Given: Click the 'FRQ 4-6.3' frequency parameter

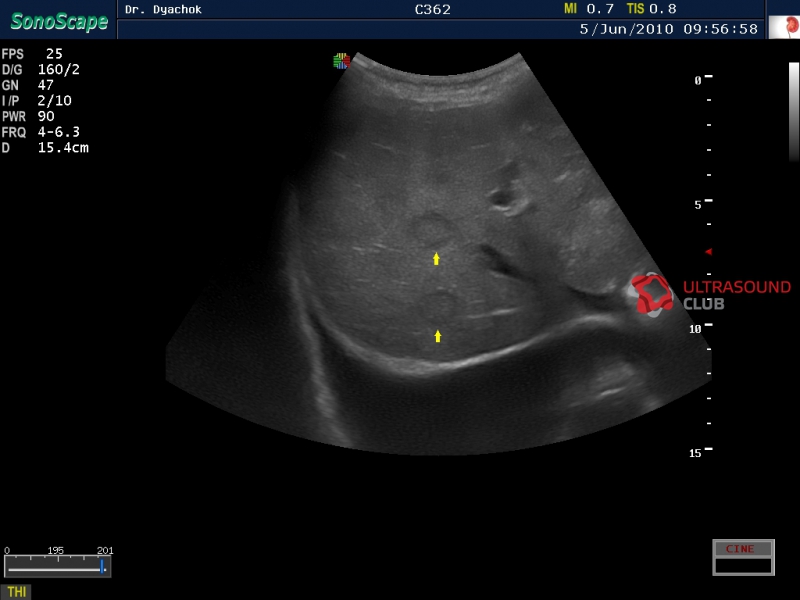Looking at the screenshot, I should [x=41, y=132].
